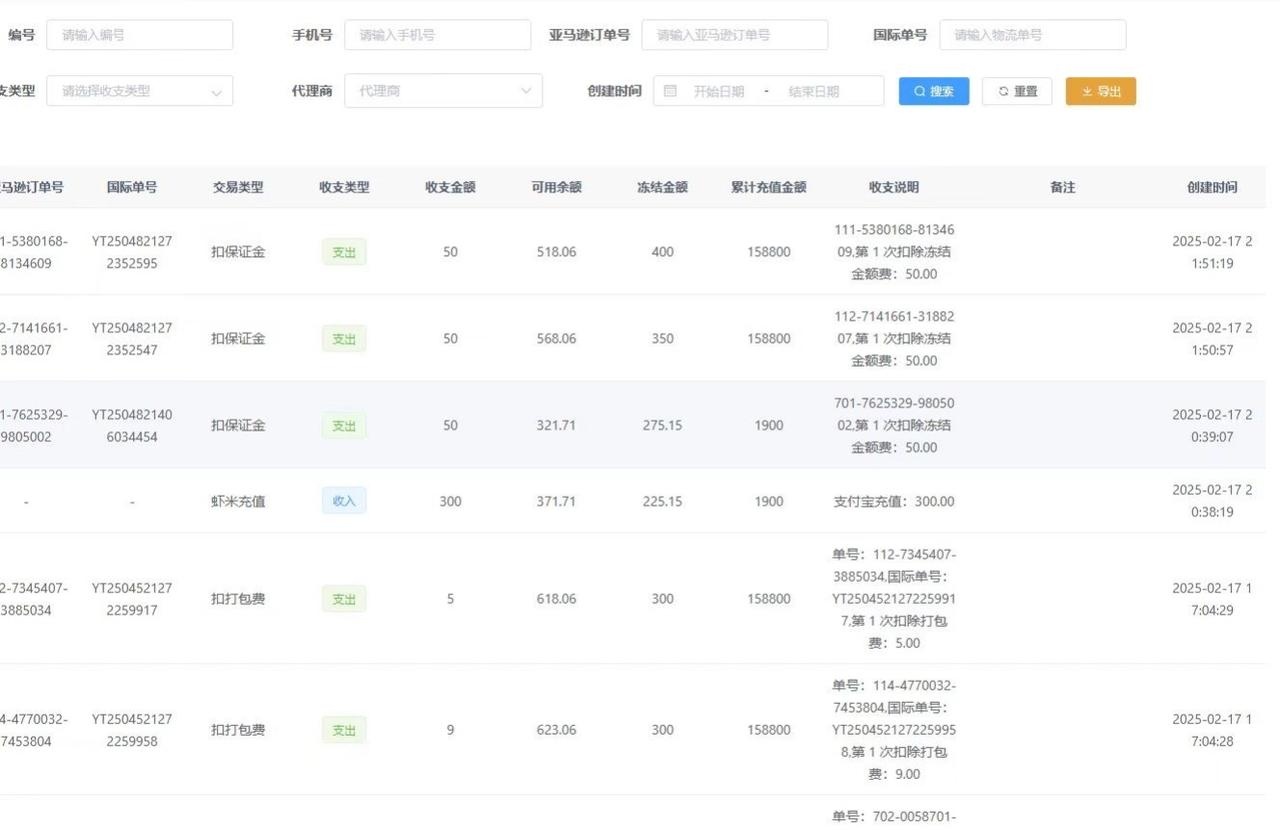Click the timestamp 2025-02-17 20:39:07
Viewport: 1280px width, 830px height.
coord(1212,425)
